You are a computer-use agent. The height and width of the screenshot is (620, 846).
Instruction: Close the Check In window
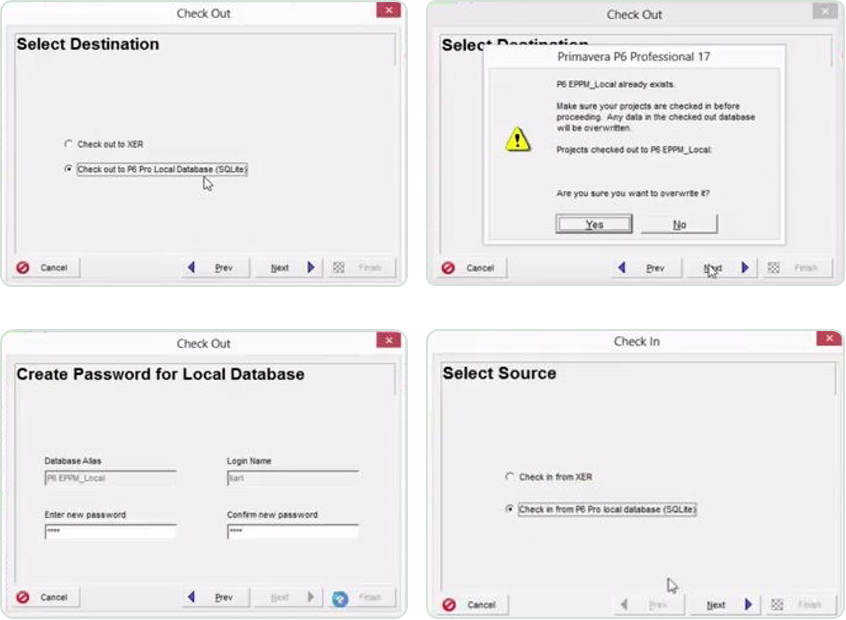point(829,338)
